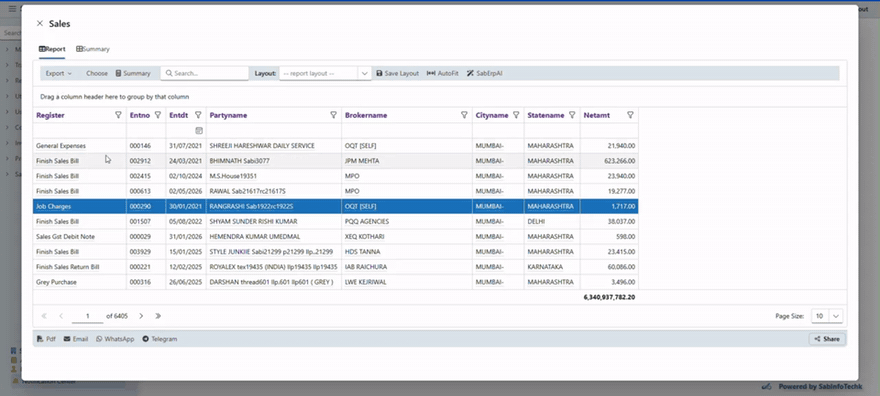Expand the report layout dropdown arrow

click(x=364, y=73)
